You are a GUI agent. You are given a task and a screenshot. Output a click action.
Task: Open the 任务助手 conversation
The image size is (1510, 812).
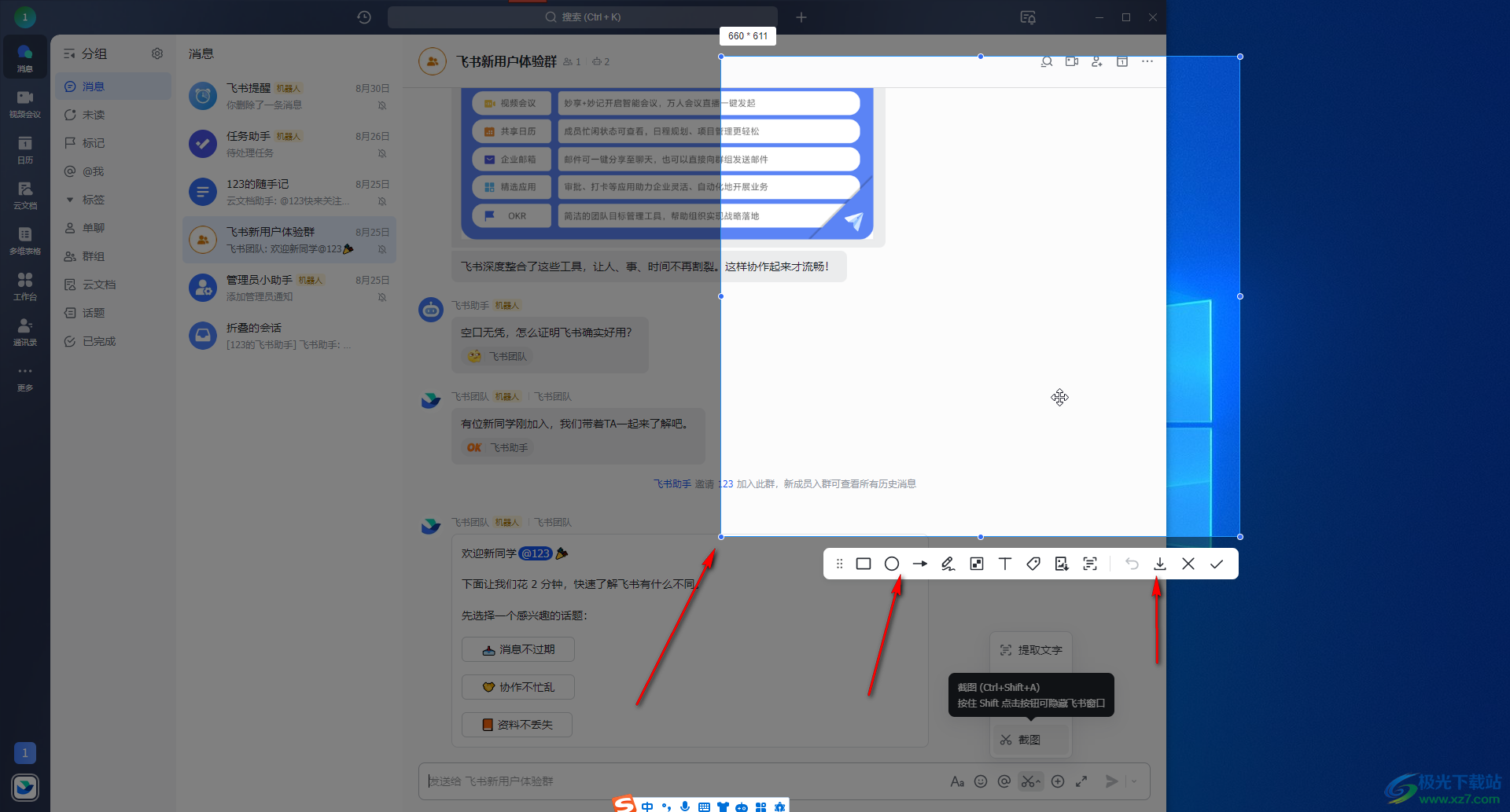(289, 144)
